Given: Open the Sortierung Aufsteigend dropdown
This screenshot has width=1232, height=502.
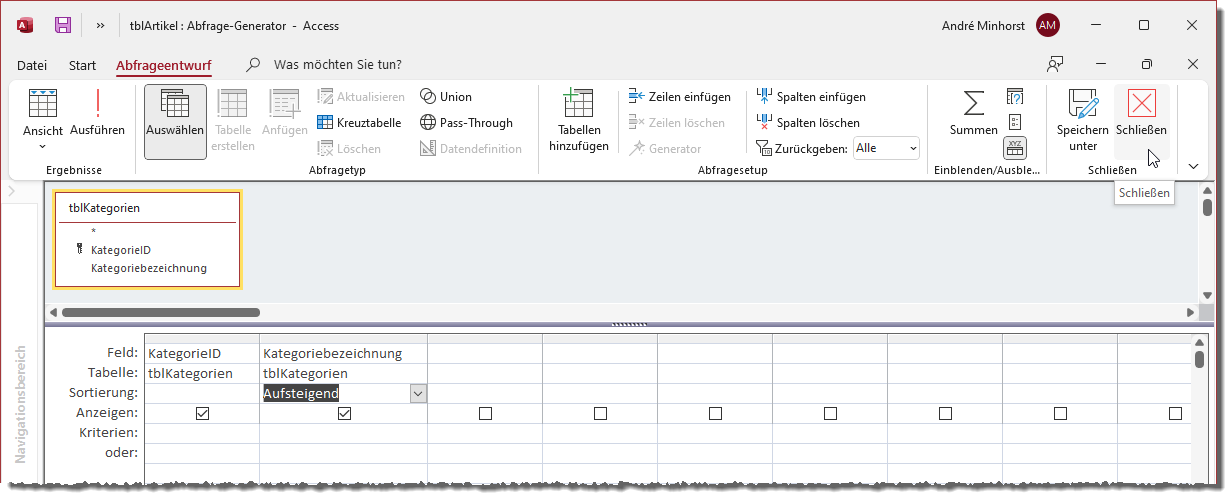Looking at the screenshot, I should pos(418,394).
